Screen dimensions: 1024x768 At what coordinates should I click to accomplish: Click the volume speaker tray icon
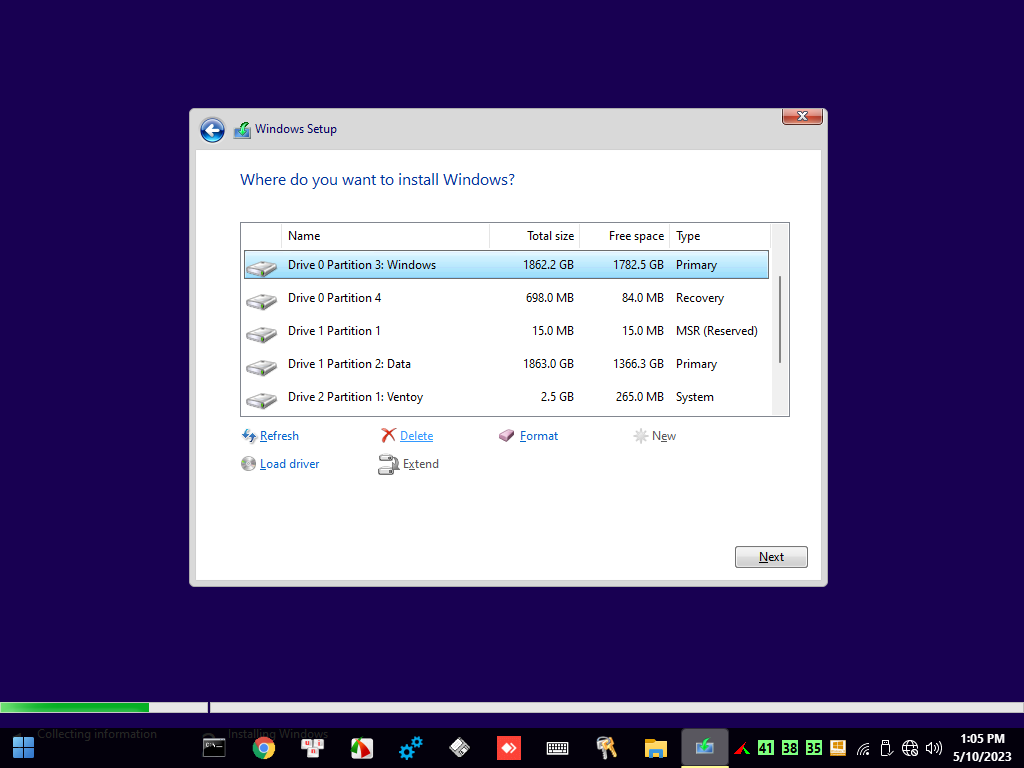[935, 748]
